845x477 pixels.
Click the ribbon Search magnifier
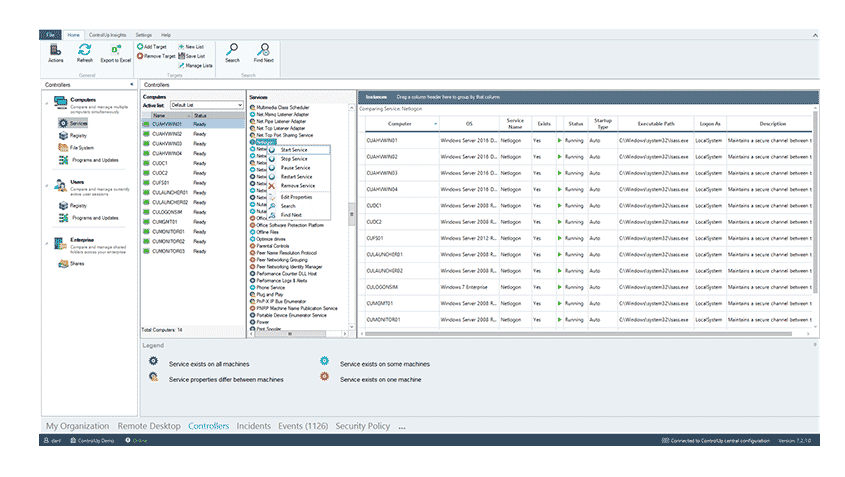point(232,50)
